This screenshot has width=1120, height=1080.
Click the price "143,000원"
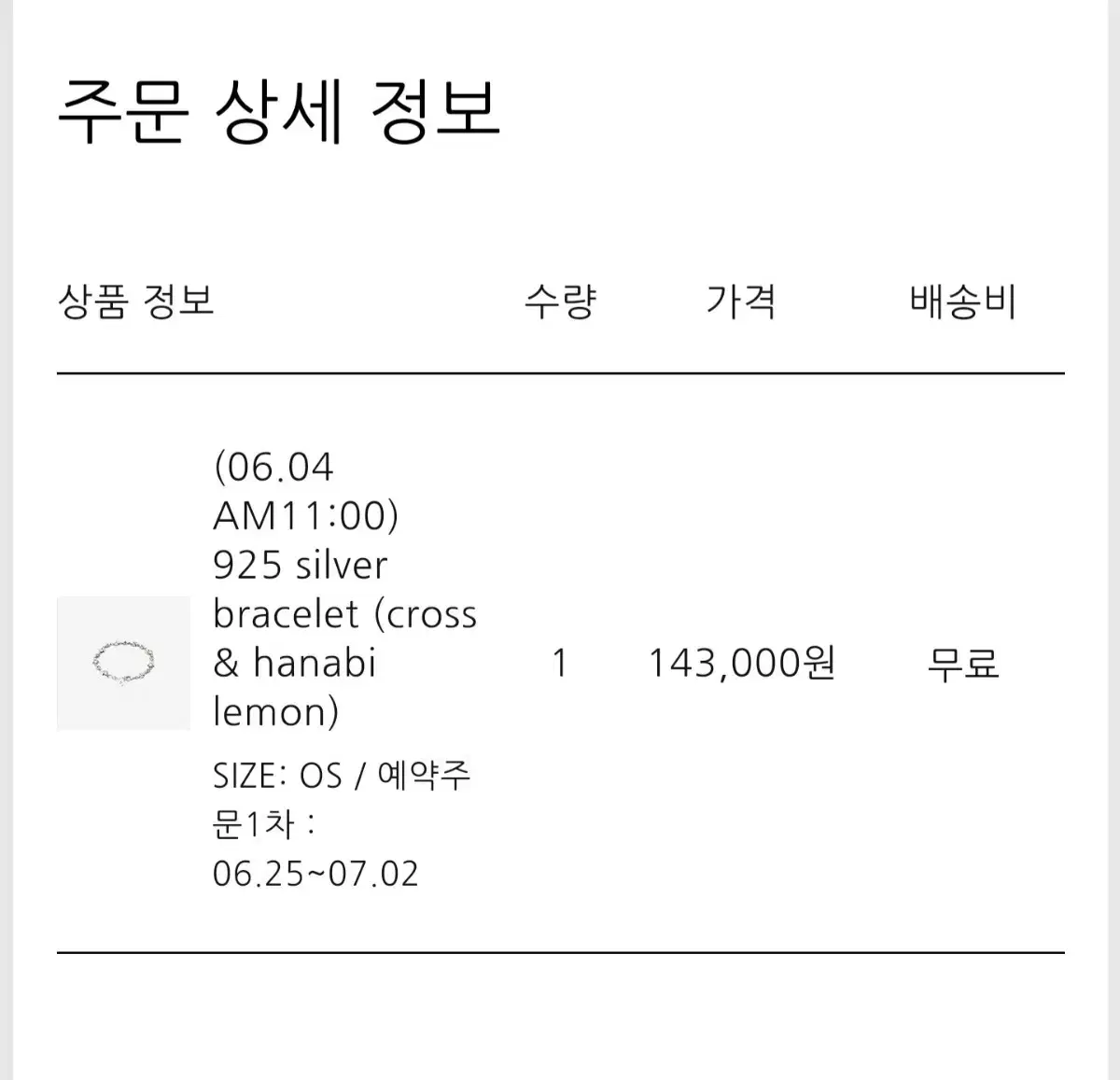click(742, 664)
